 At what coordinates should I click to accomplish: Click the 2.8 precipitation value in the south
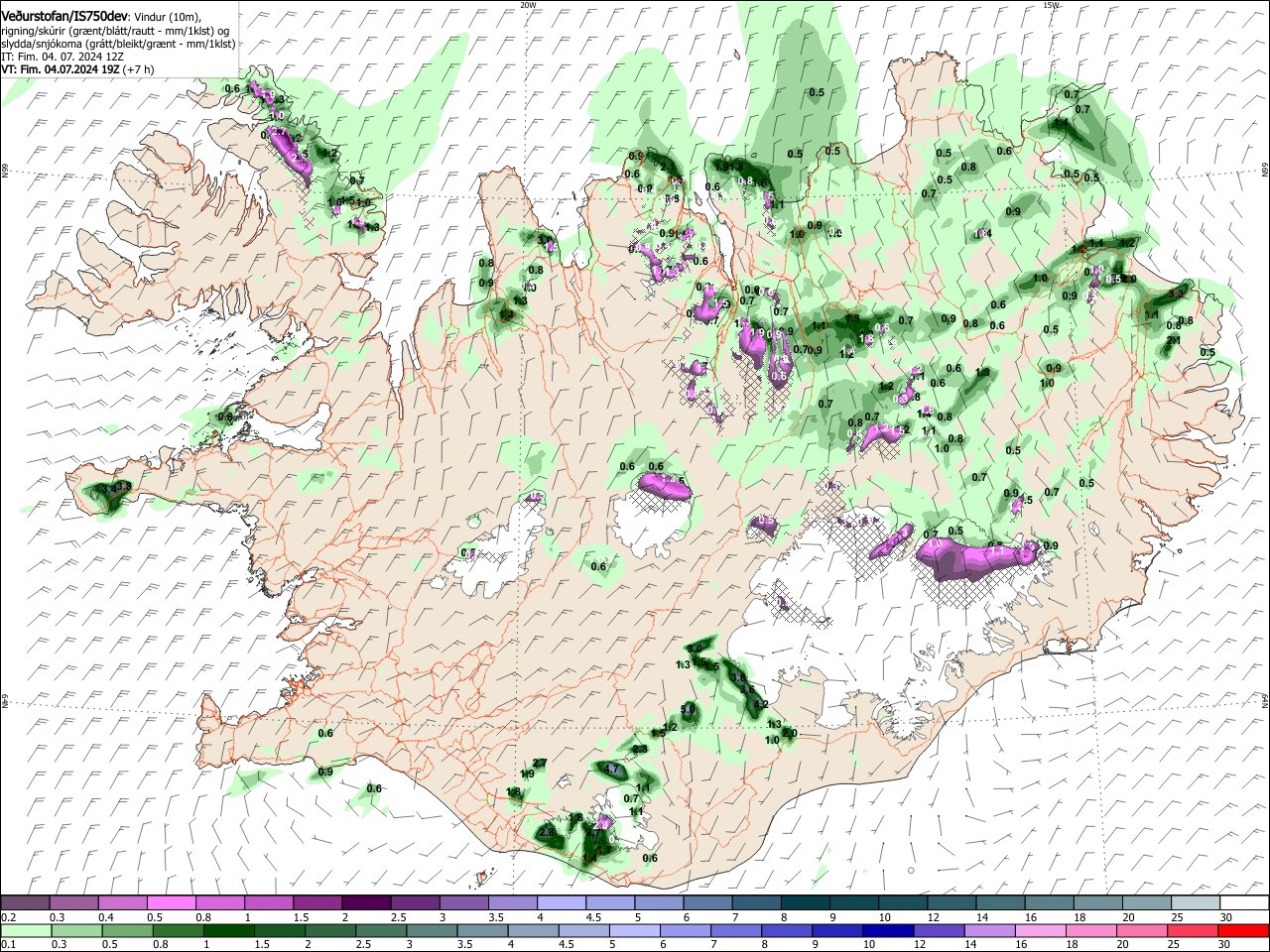point(547,832)
